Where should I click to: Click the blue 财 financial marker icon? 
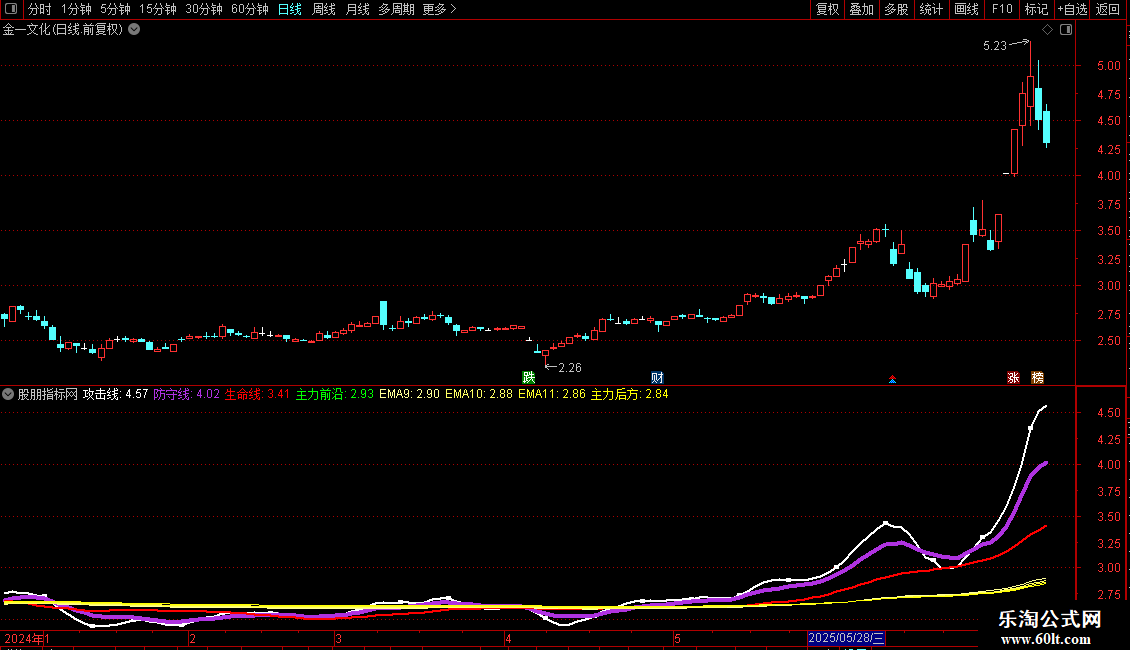pyautogui.click(x=657, y=378)
